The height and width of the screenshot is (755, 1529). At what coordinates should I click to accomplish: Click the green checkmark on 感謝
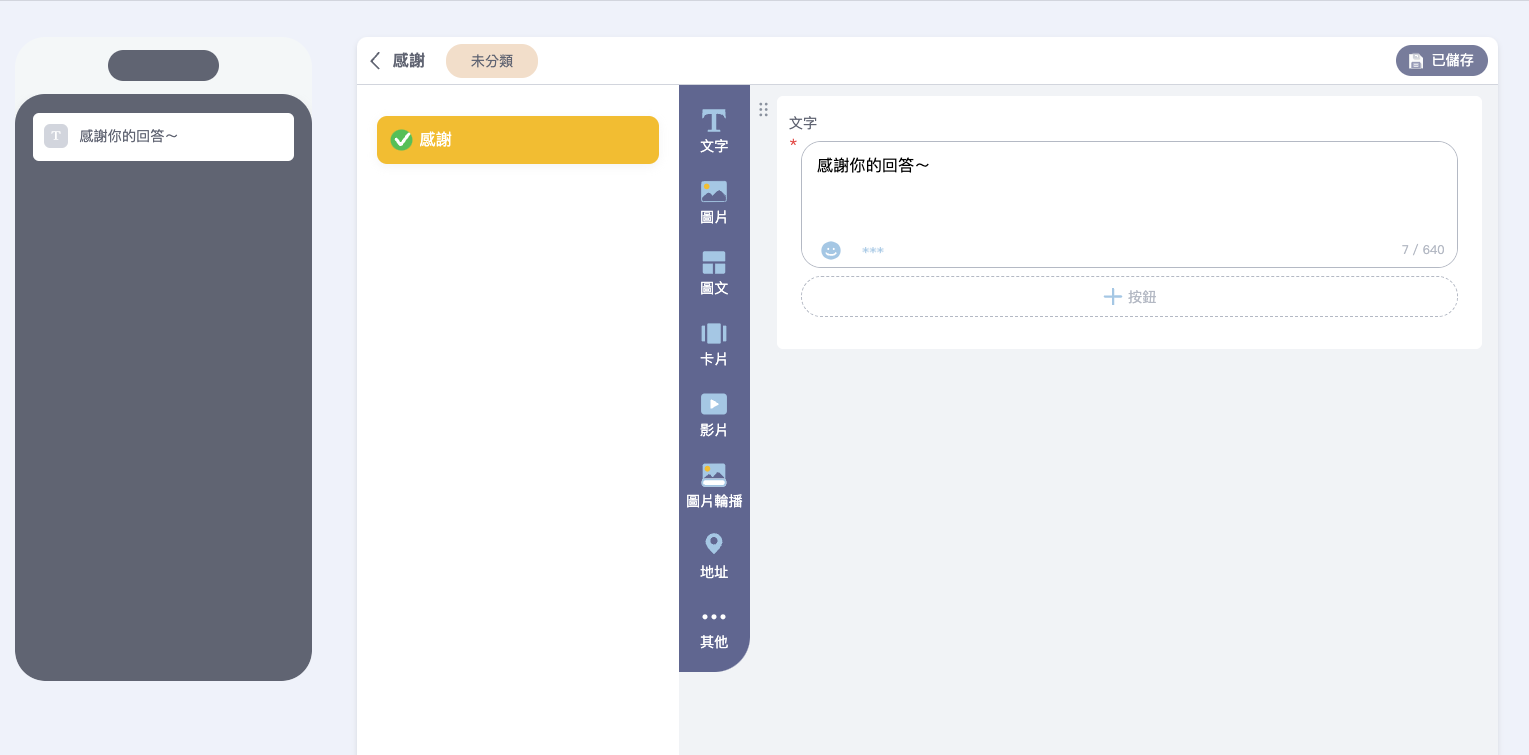(x=401, y=140)
